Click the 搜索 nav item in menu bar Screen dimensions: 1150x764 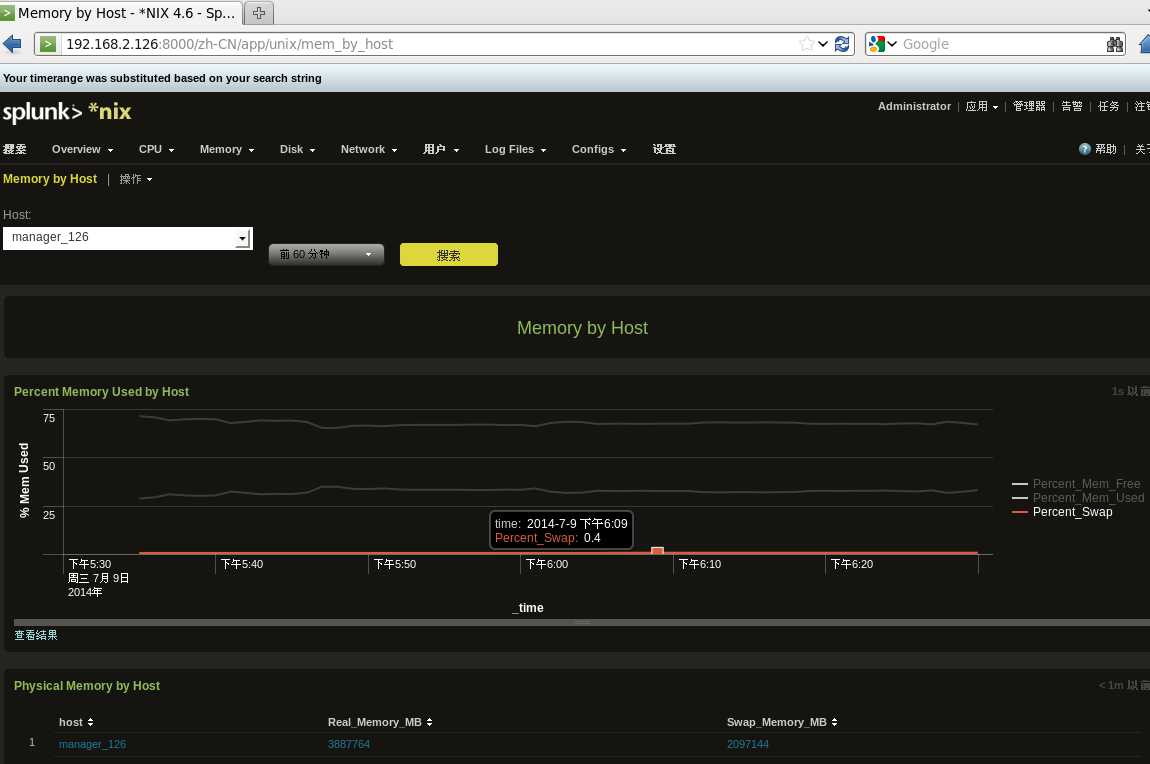coord(15,149)
